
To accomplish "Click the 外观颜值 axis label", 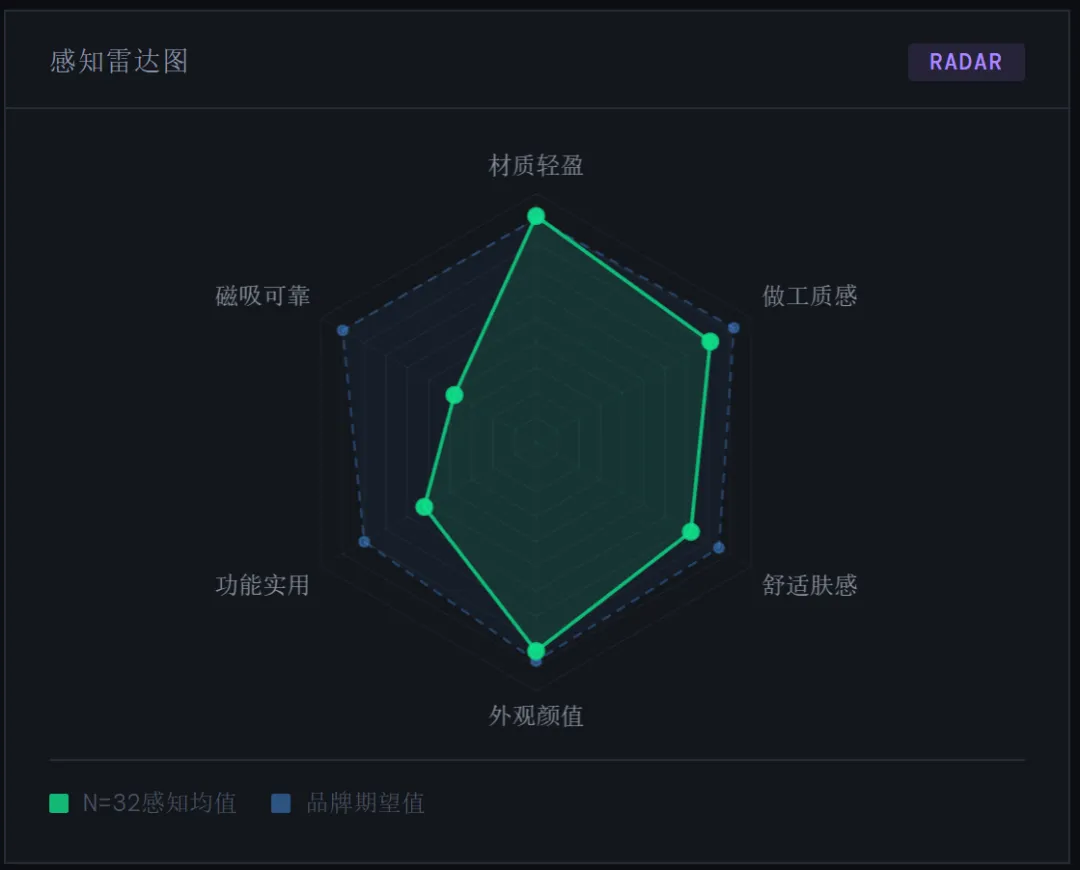I will [x=536, y=716].
